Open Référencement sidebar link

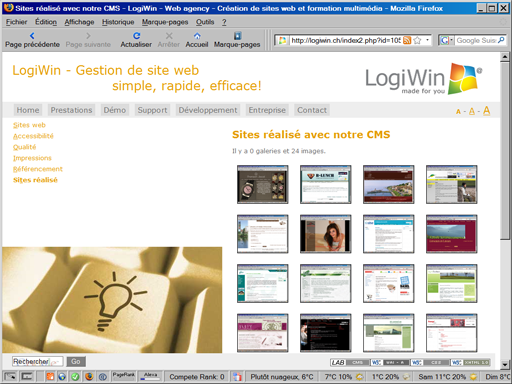pos(38,169)
